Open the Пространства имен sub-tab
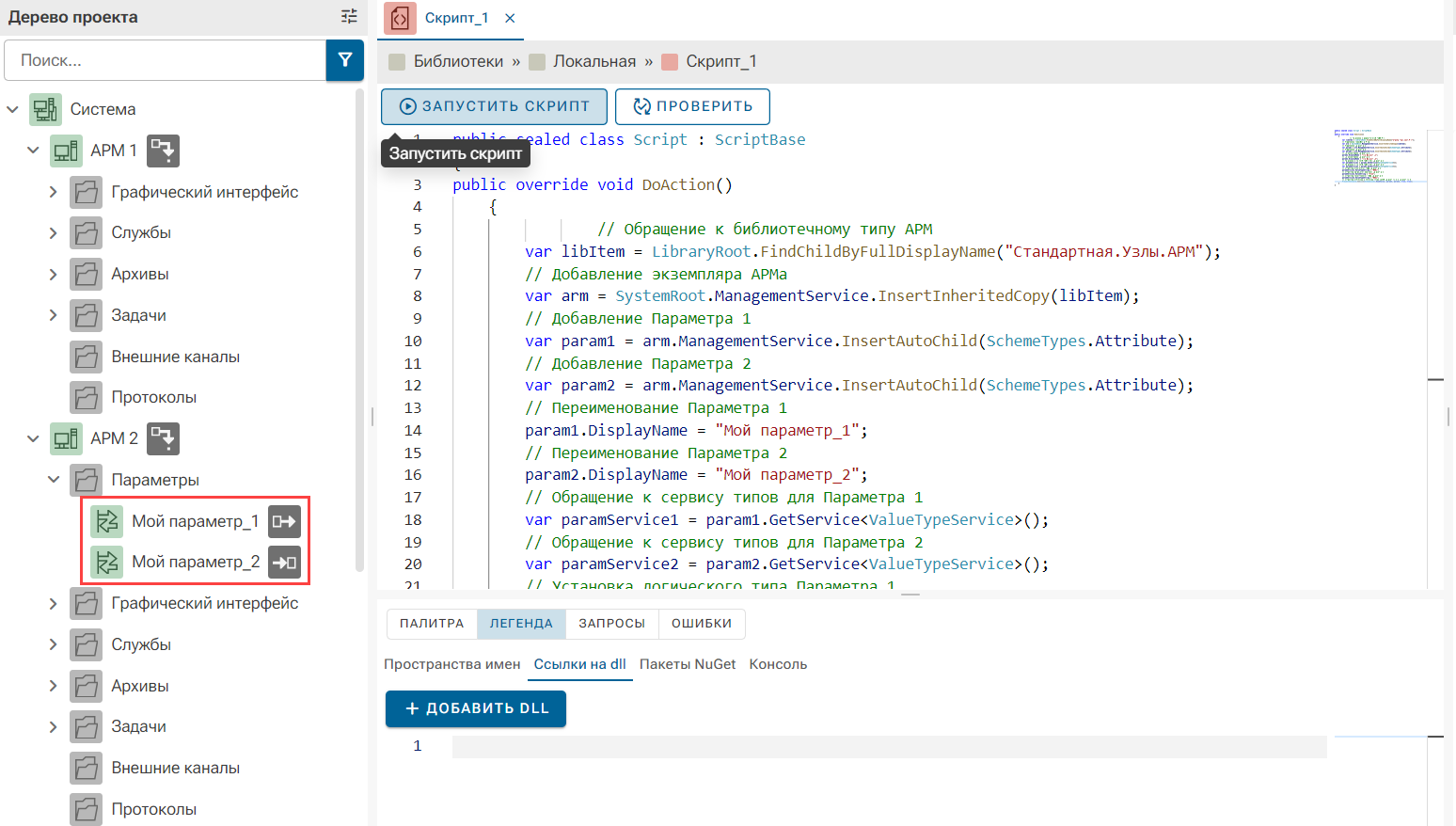Viewport: 1456px width, 826px height. (452, 664)
